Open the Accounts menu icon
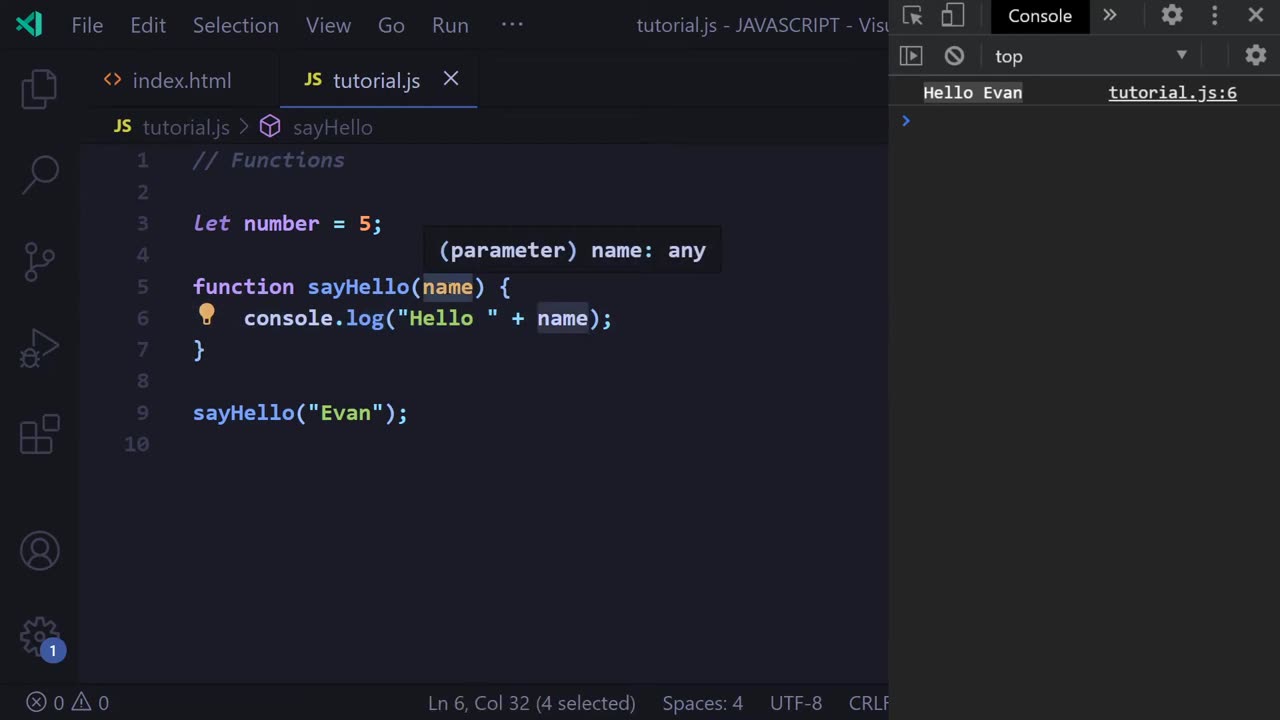 point(40,551)
